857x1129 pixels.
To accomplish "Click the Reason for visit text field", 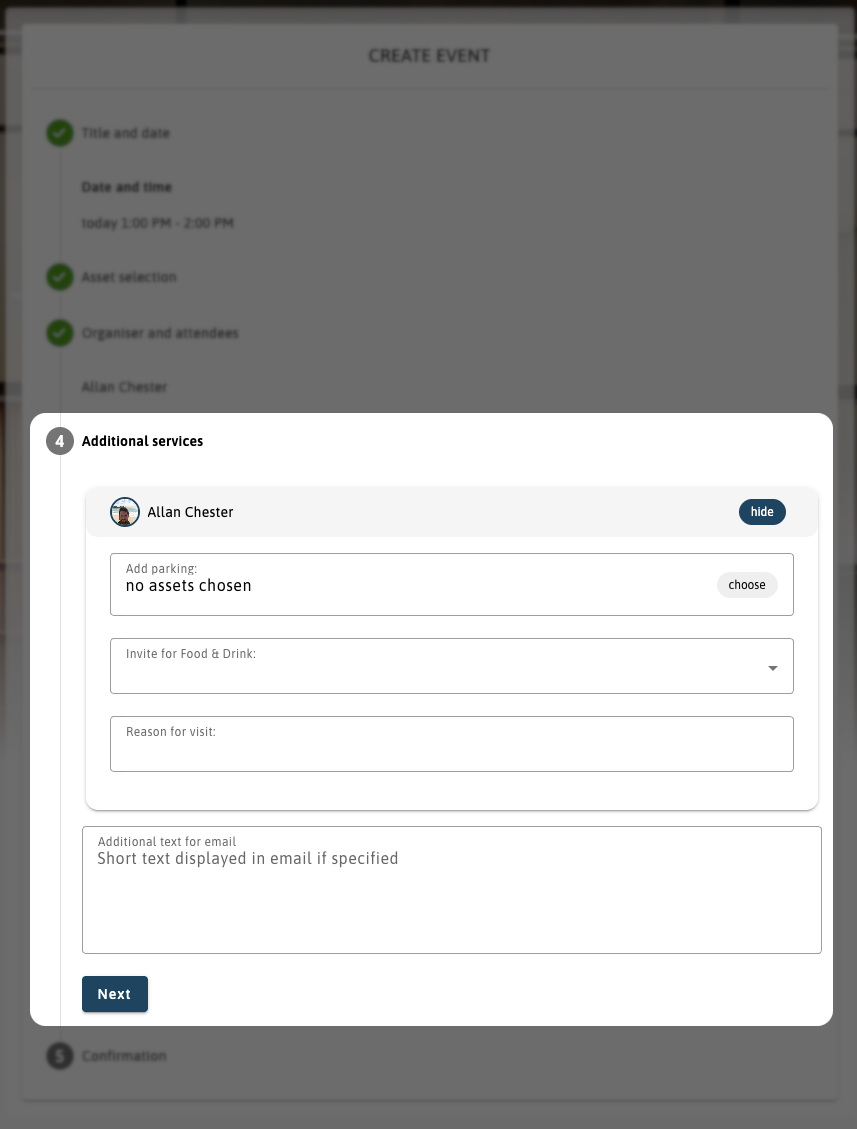I will coord(452,744).
